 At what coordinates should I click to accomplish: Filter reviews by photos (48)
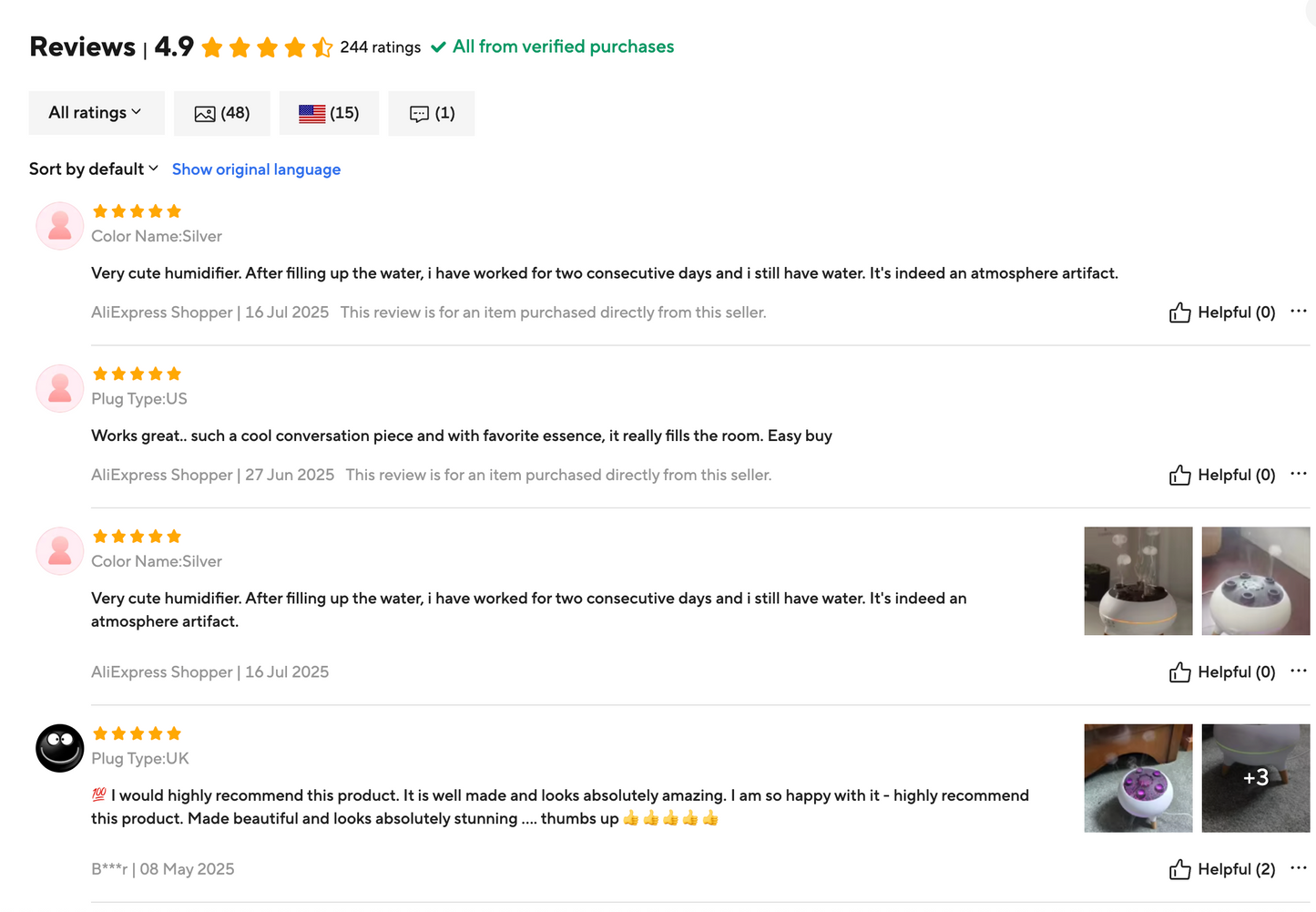222,113
